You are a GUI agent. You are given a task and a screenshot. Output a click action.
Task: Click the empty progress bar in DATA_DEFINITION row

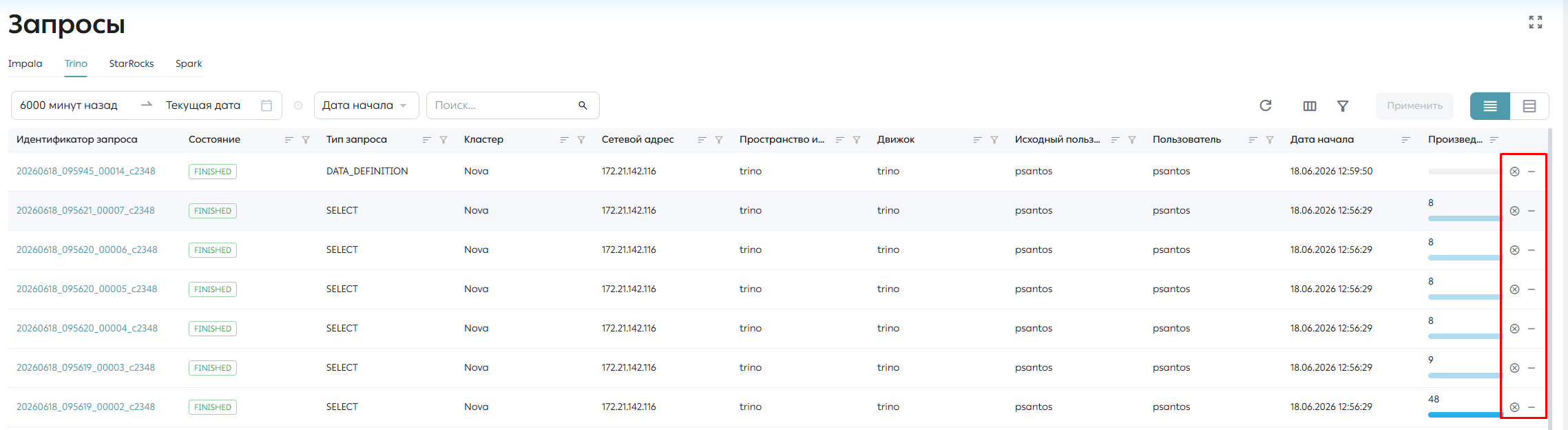pos(1464,172)
